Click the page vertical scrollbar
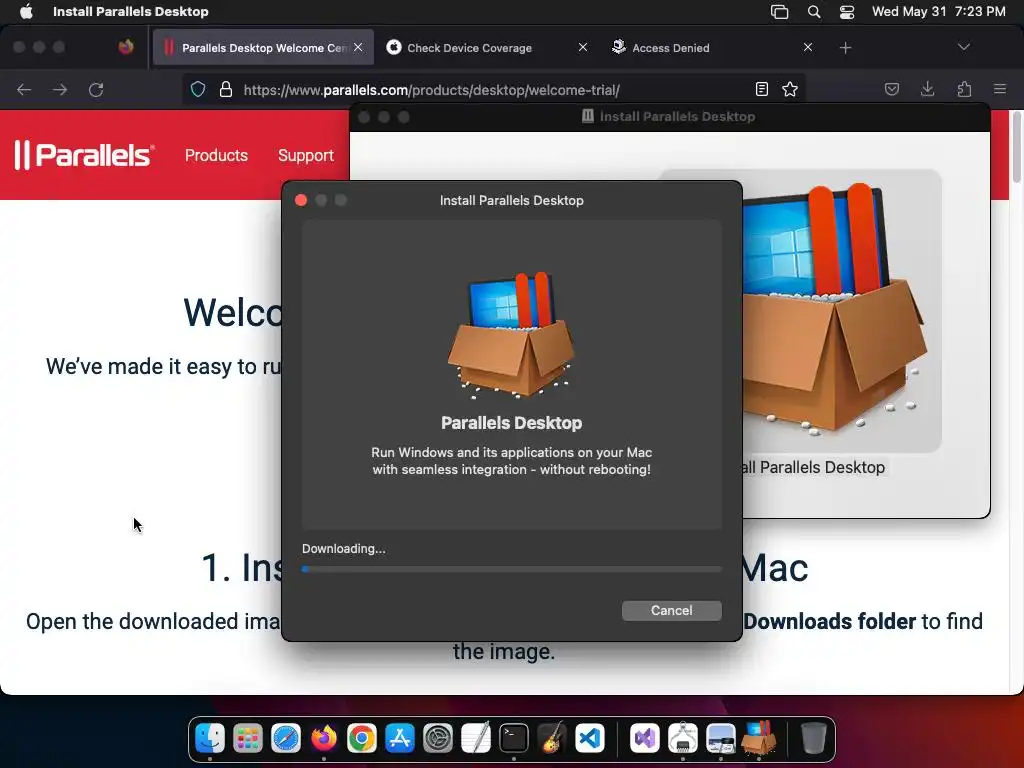This screenshot has width=1024, height=768. (1016, 147)
